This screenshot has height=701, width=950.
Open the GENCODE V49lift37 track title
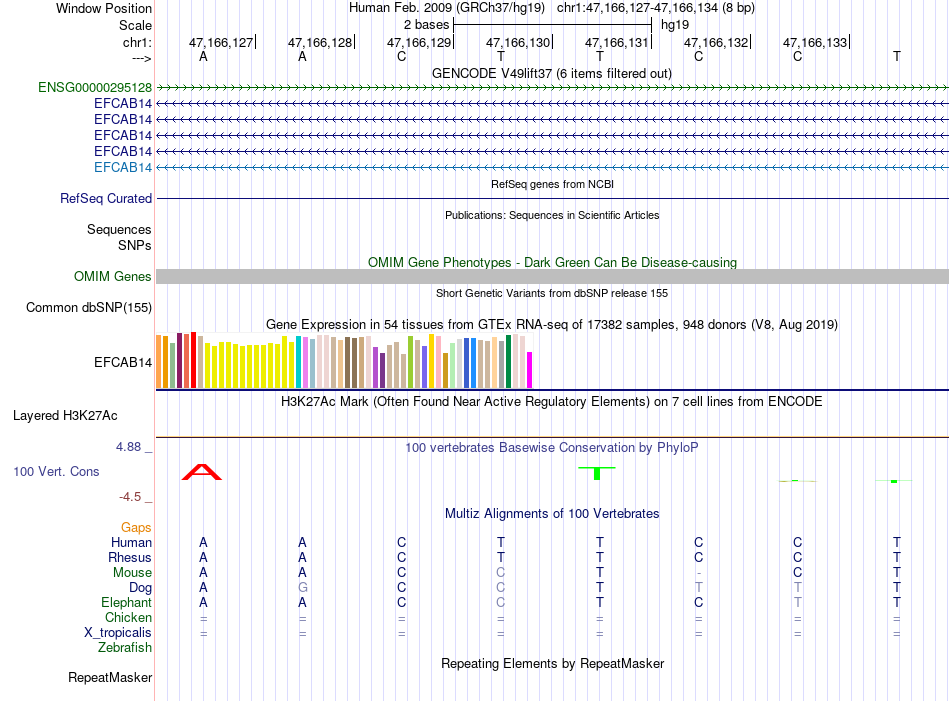tap(552, 73)
